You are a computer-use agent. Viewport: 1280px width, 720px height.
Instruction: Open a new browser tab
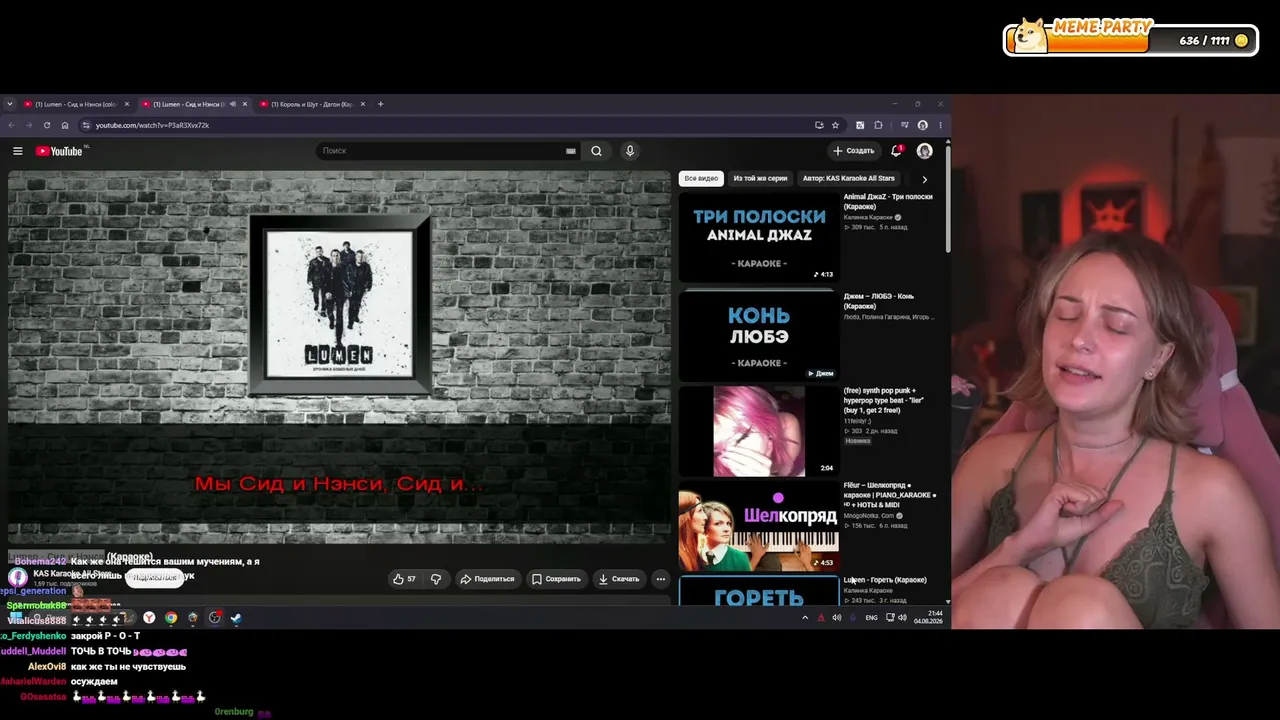coord(380,104)
